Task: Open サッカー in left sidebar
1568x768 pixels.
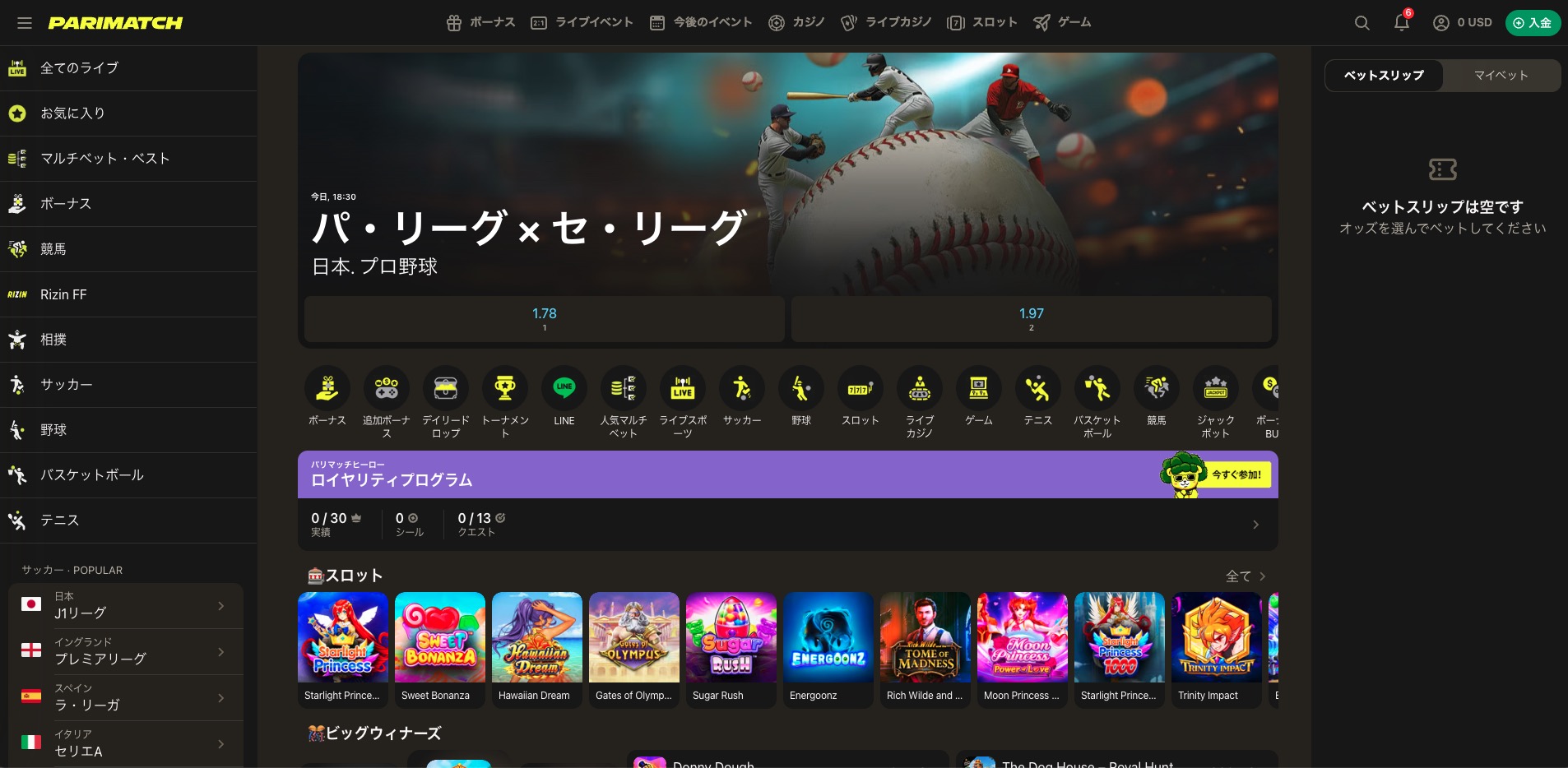Action: [128, 385]
